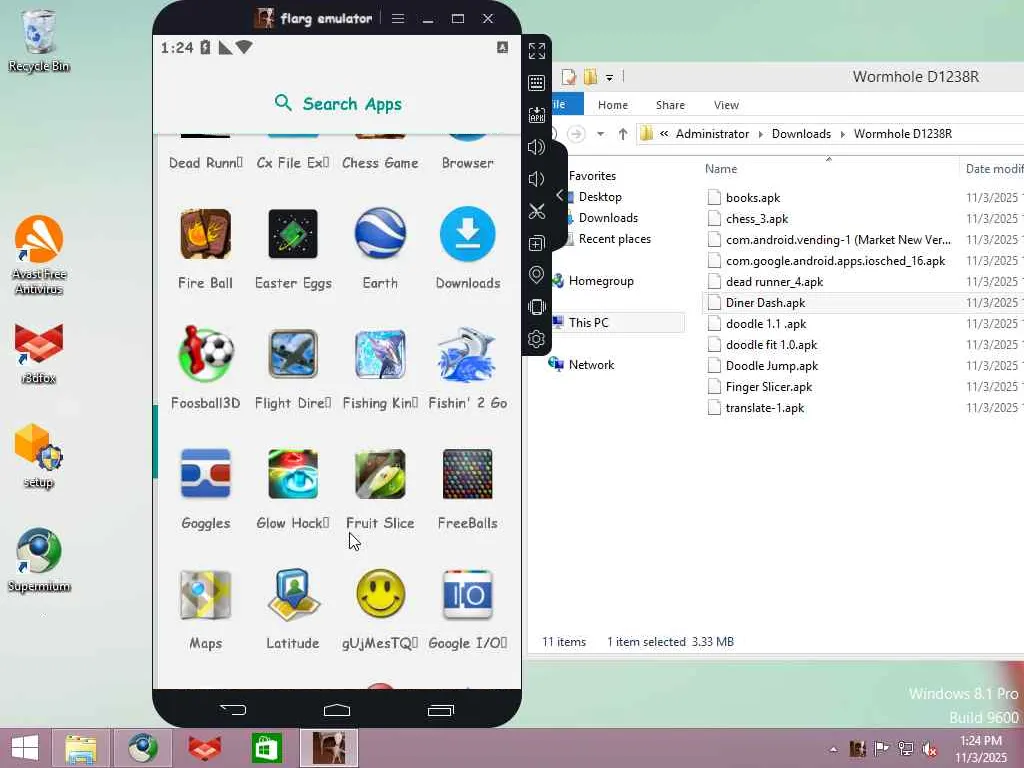Launch the Glow Hockey app
The width and height of the screenshot is (1024, 768).
293,475
